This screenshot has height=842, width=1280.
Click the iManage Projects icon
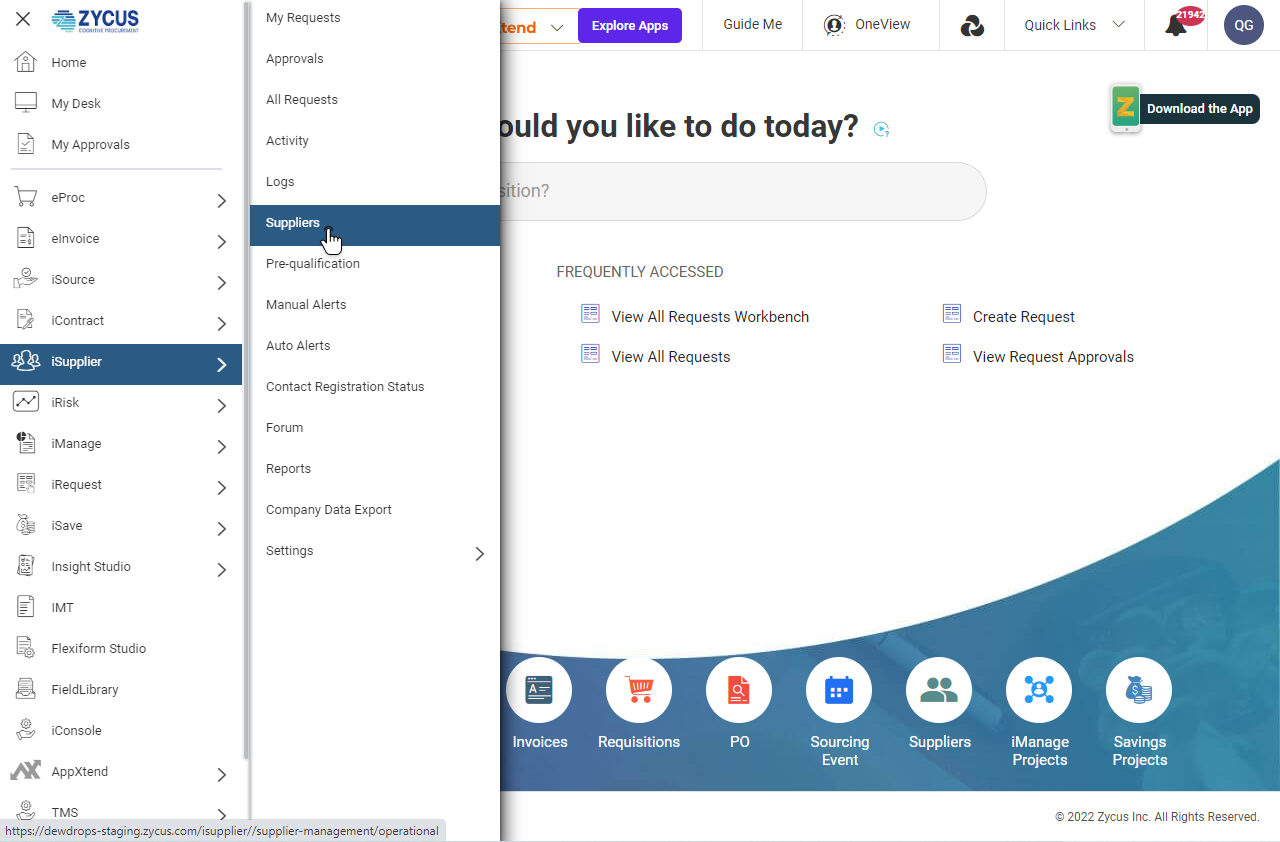[x=1039, y=690]
